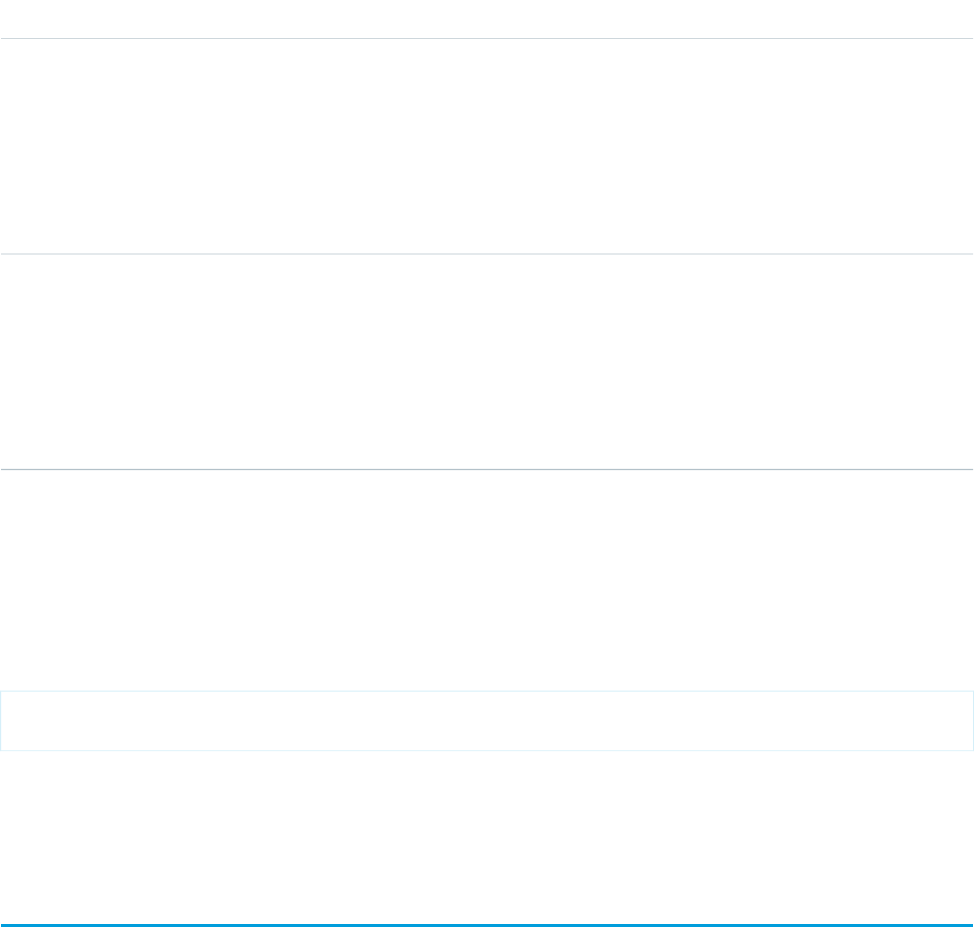Click the blue bar at the page bottom
Image resolution: width=974 pixels, height=927 pixels.
[487, 925]
